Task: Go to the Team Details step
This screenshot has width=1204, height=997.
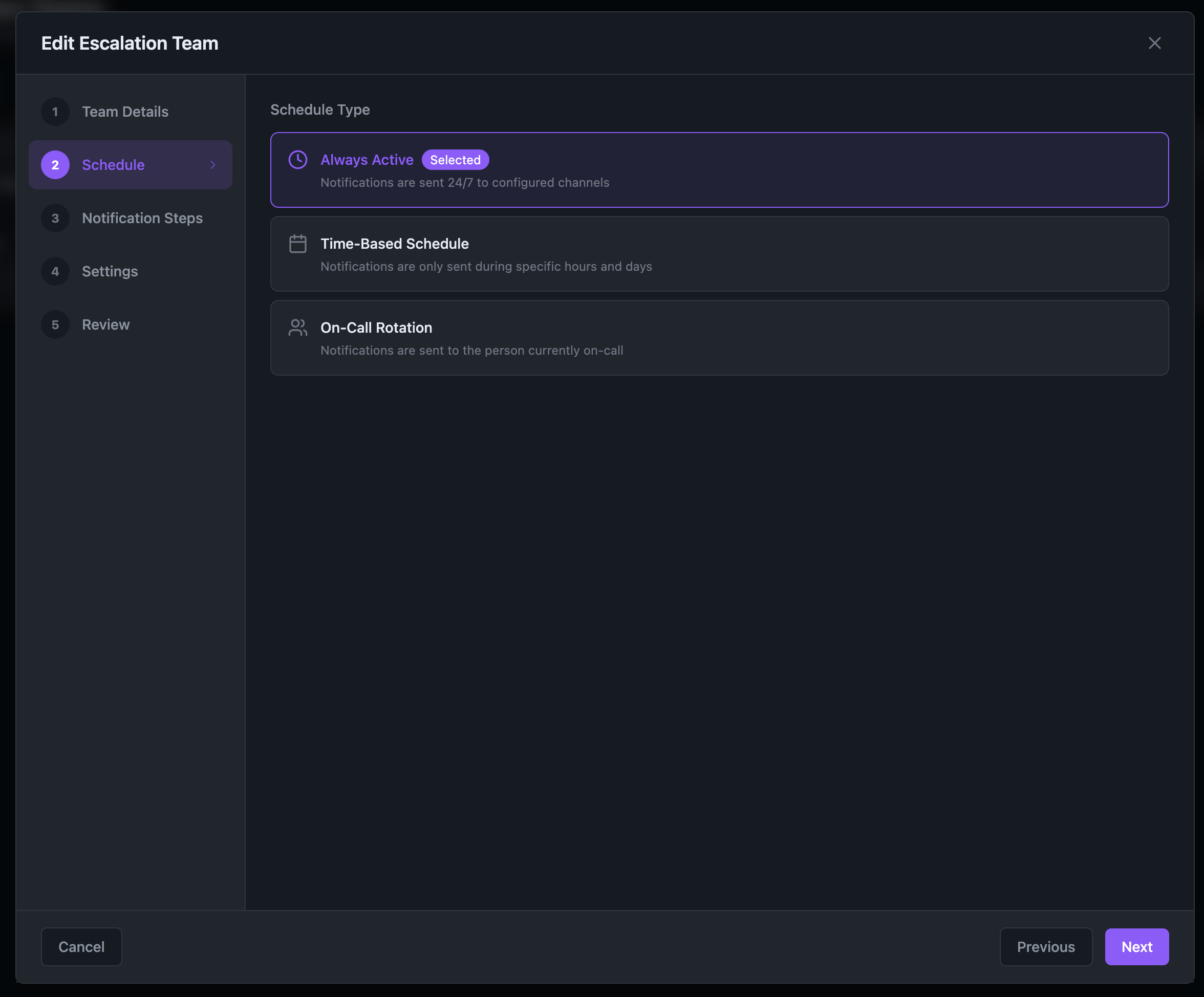Action: point(130,112)
